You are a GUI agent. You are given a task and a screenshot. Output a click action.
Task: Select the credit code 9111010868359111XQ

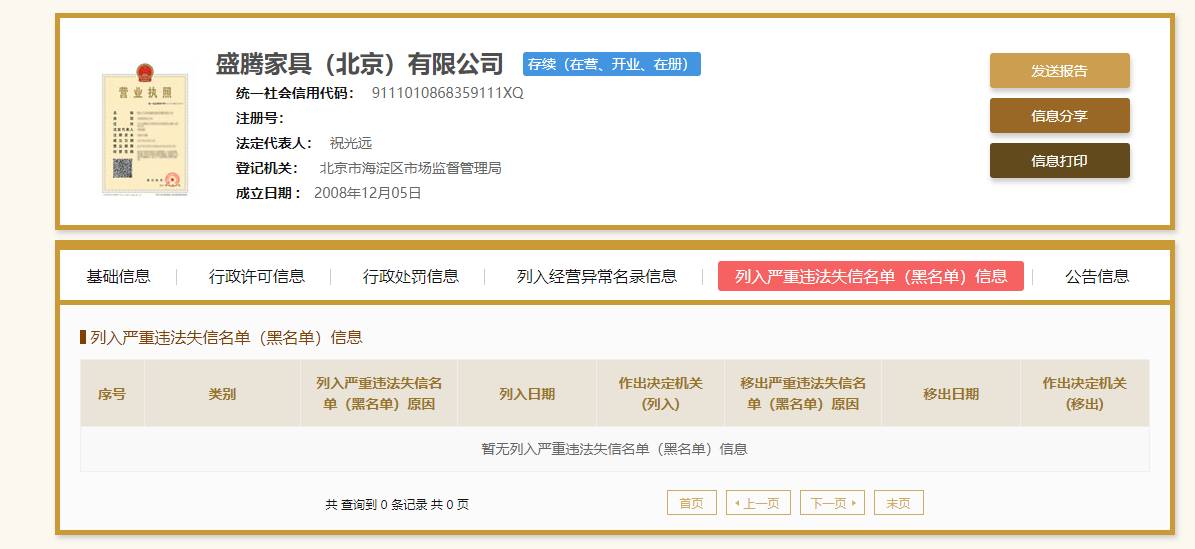[x=447, y=94]
